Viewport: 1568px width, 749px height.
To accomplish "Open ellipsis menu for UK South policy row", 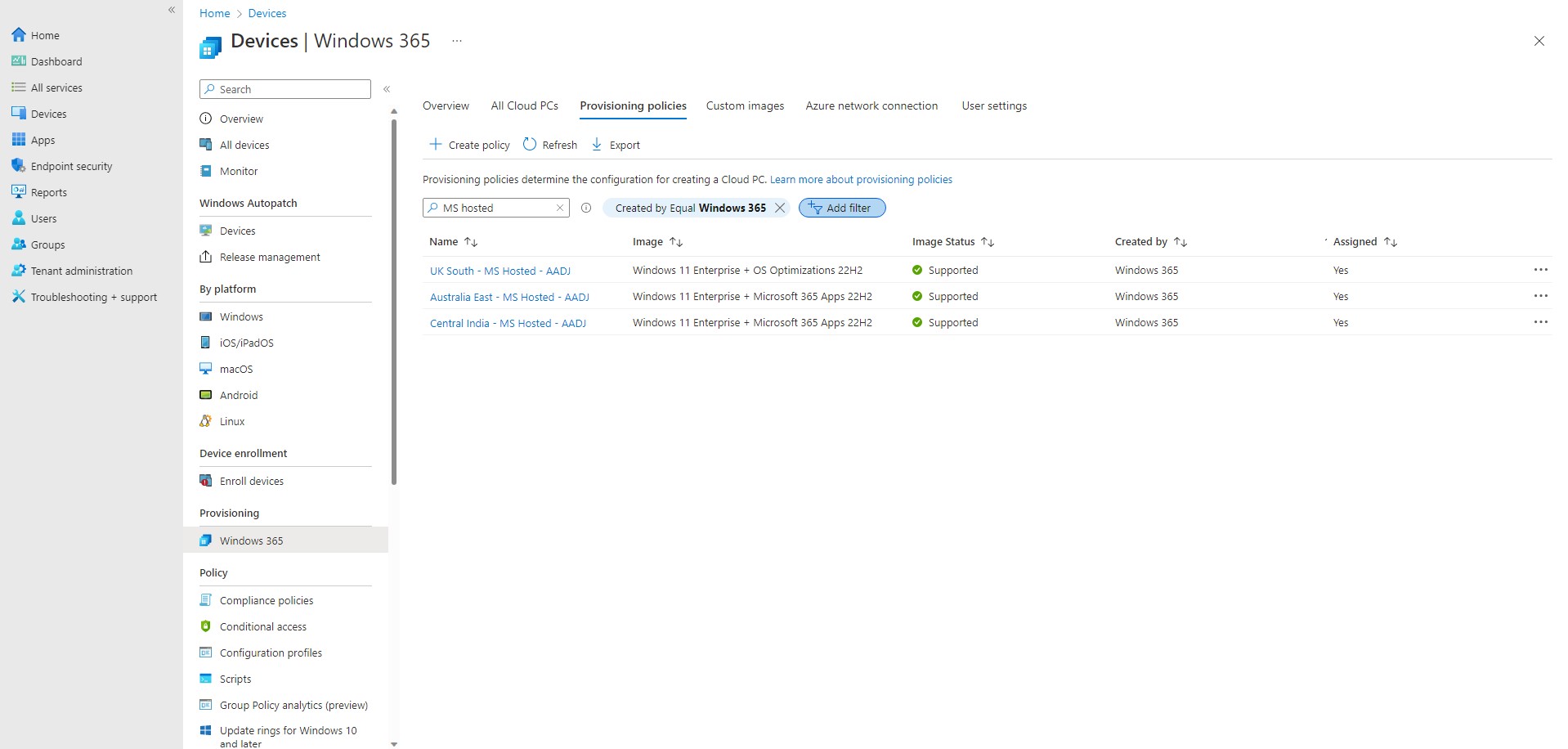I will [x=1541, y=270].
